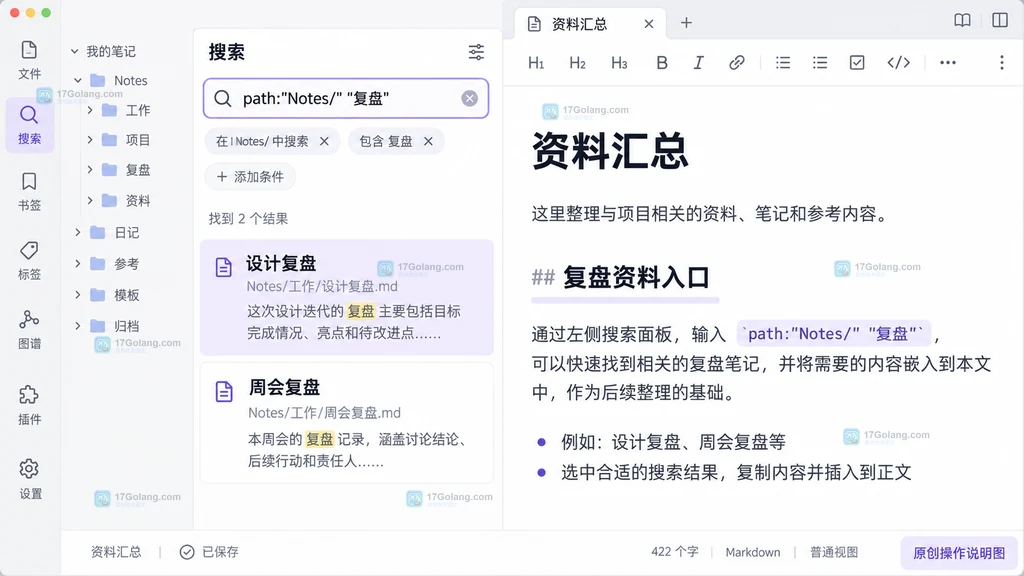1024x576 pixels.
Task: Click the 复盘资料入口 heading
Action: pyautogui.click(x=636, y=278)
